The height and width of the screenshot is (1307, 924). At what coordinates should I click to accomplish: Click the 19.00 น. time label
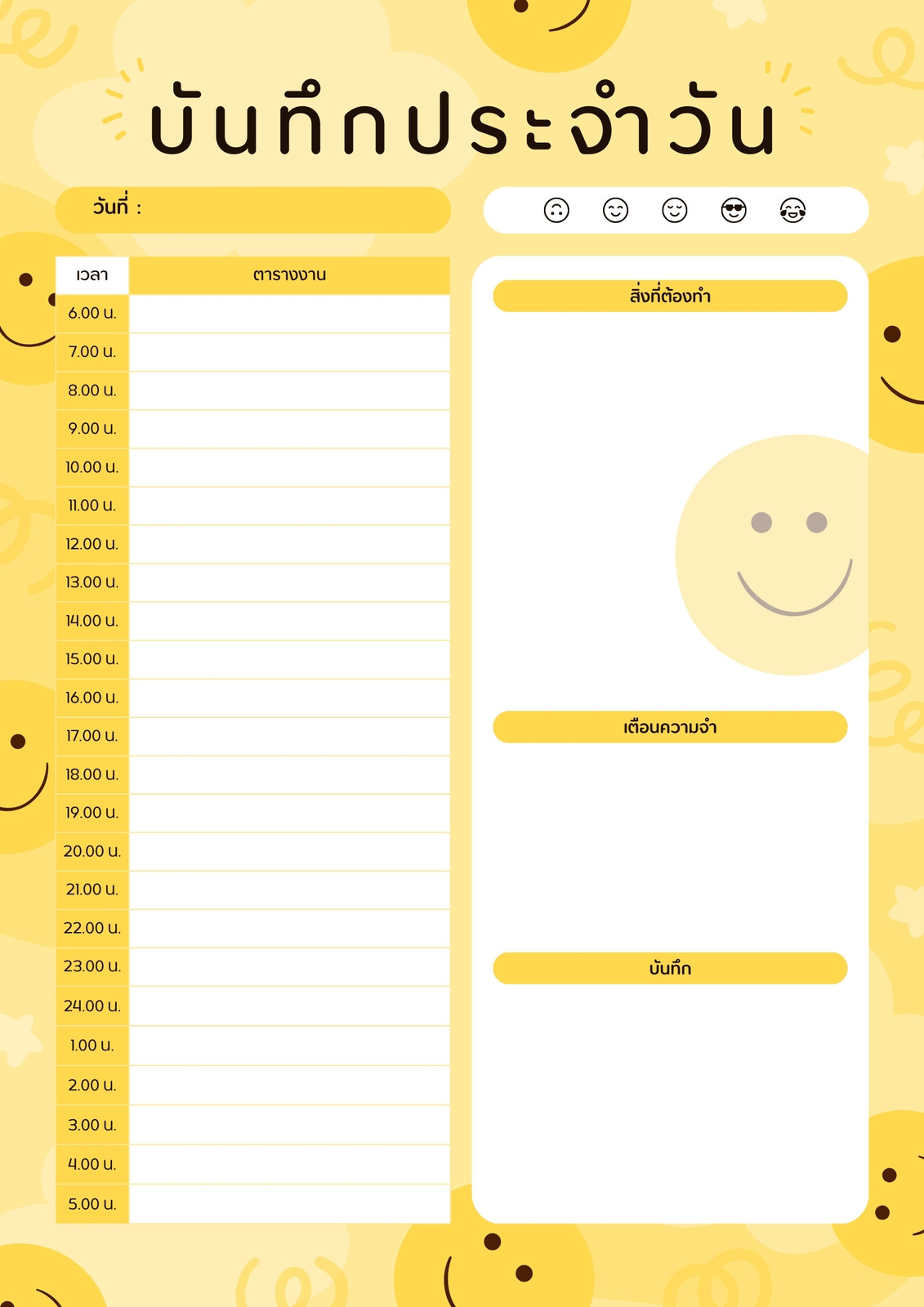(92, 813)
